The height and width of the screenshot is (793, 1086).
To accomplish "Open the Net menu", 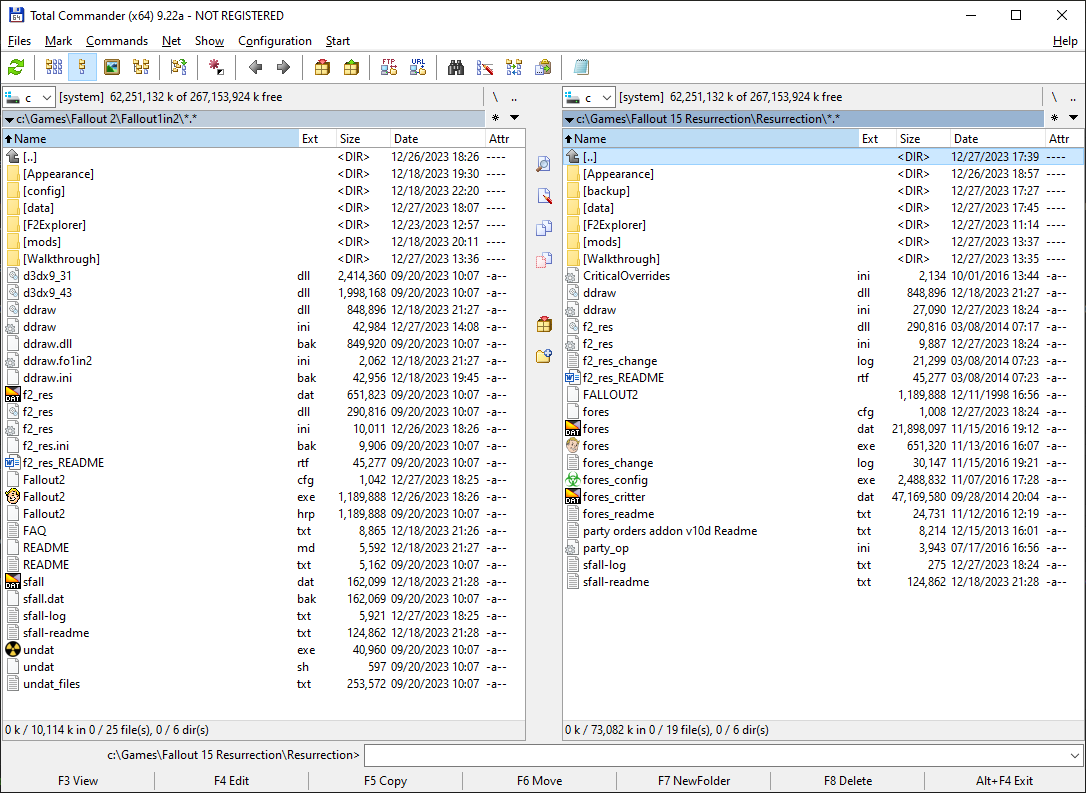I will click(x=171, y=41).
